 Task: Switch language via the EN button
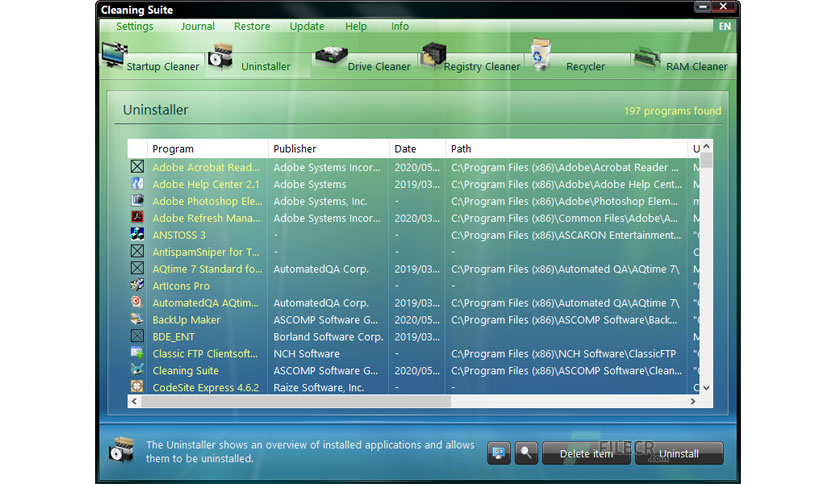tap(725, 26)
